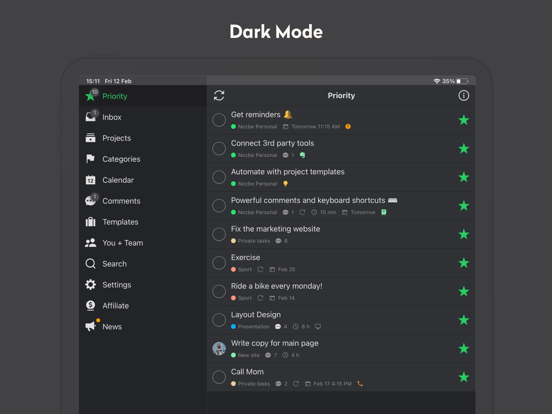Open 'Write copy for main page' task

[x=275, y=343]
